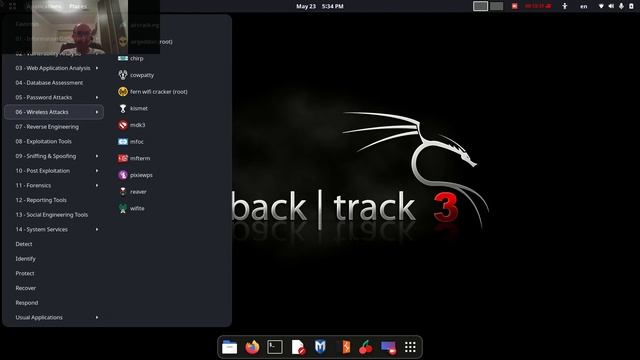This screenshot has width=640, height=360.
Task: Click power icon in top bar
Action: click(631, 6)
